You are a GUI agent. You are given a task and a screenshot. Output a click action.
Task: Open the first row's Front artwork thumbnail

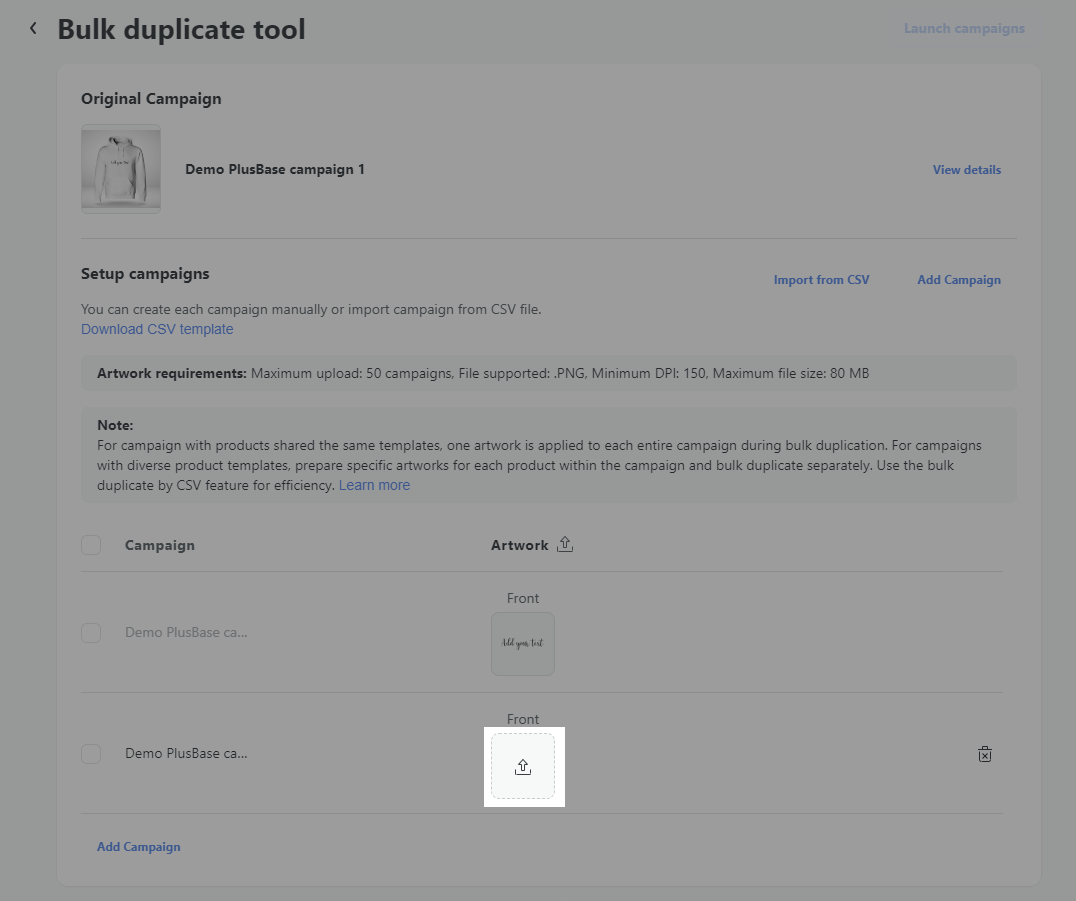523,644
